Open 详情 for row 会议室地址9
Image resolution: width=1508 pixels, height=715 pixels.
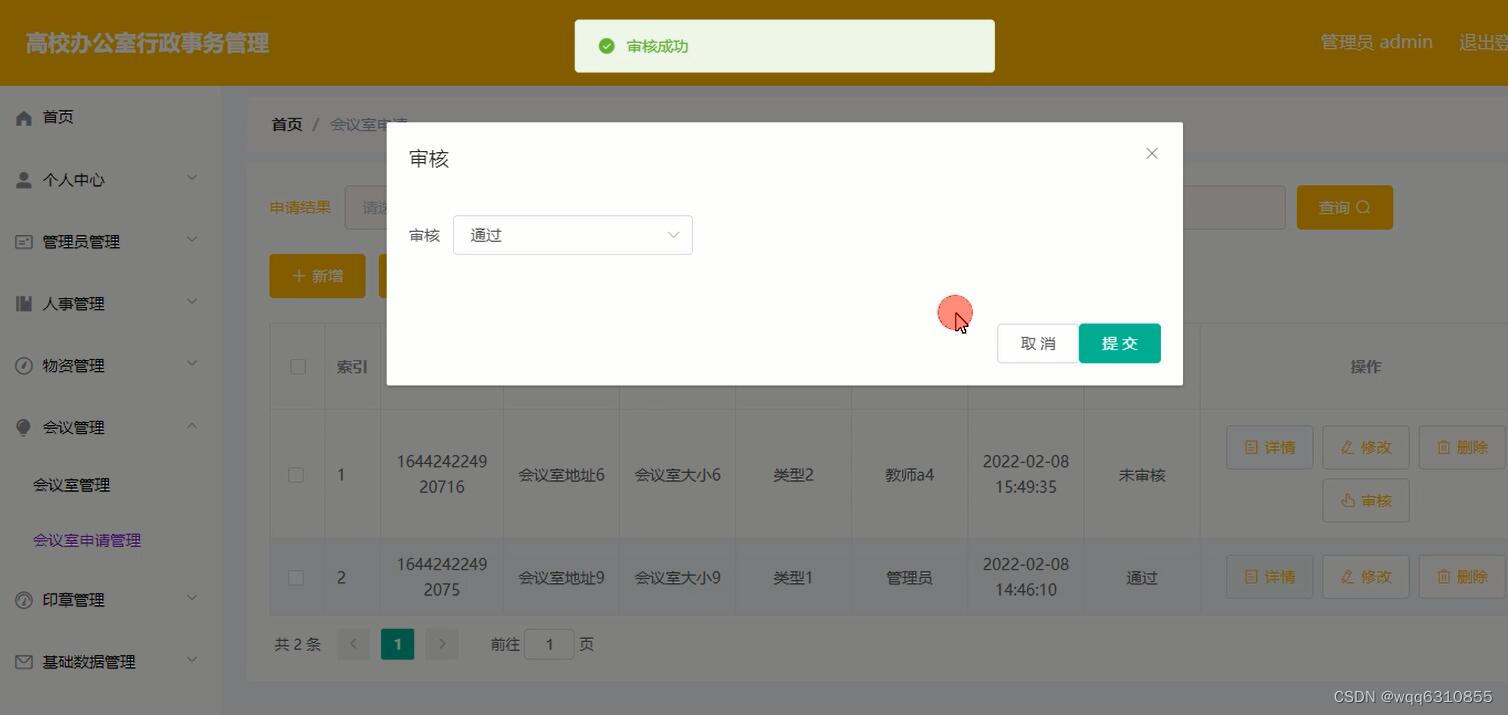[x=1270, y=577]
